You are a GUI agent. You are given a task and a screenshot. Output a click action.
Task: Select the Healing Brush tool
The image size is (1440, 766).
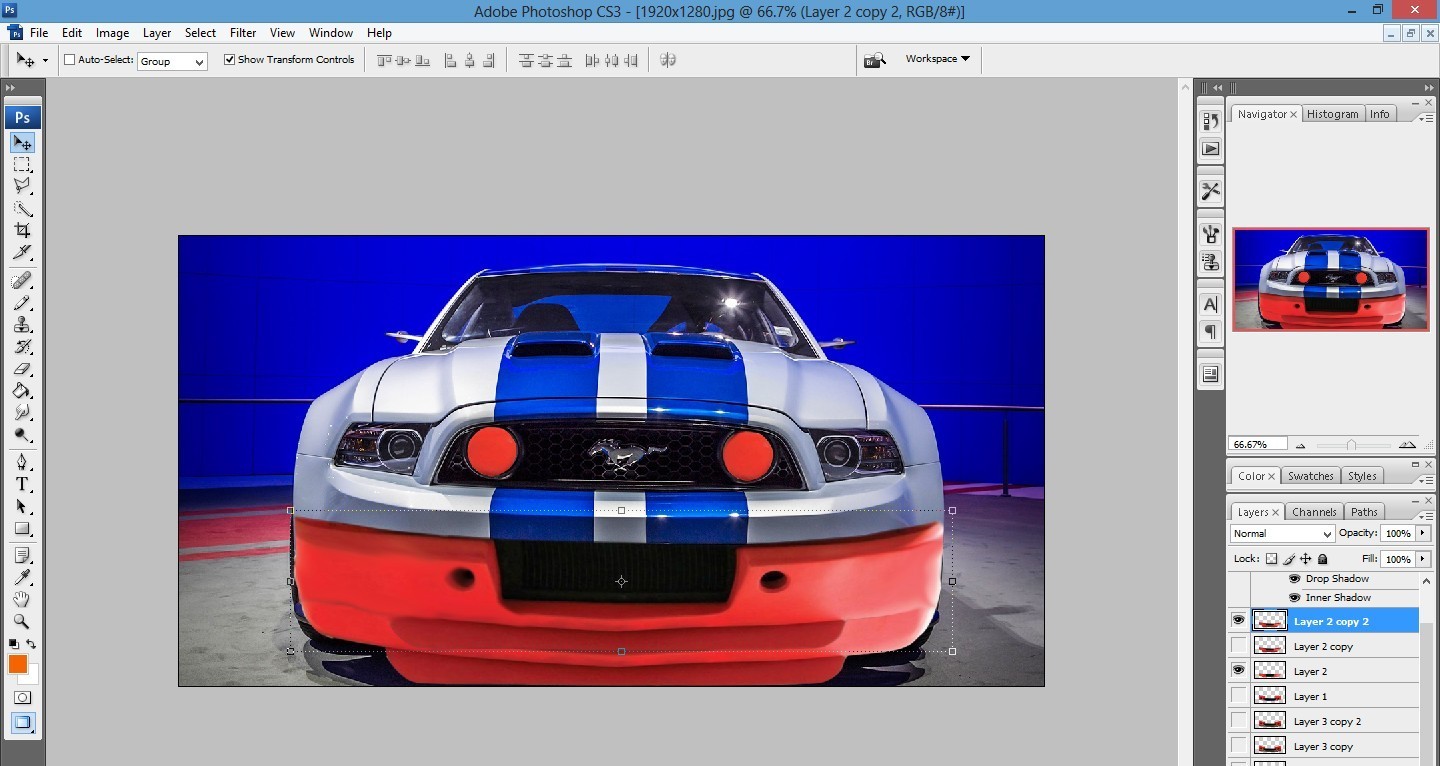click(x=22, y=279)
